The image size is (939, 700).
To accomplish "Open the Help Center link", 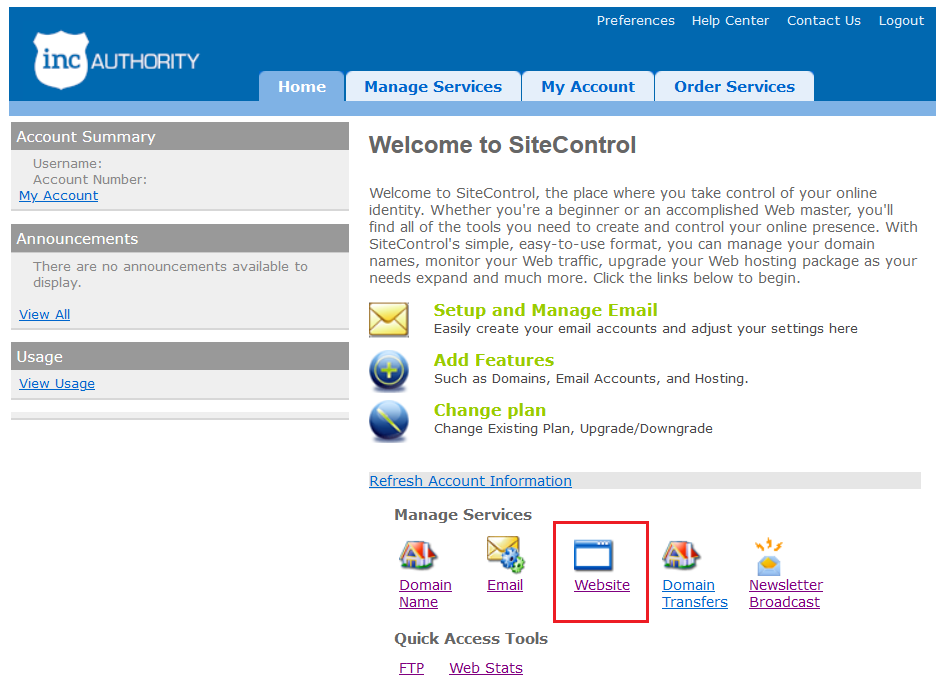I will pyautogui.click(x=730, y=20).
